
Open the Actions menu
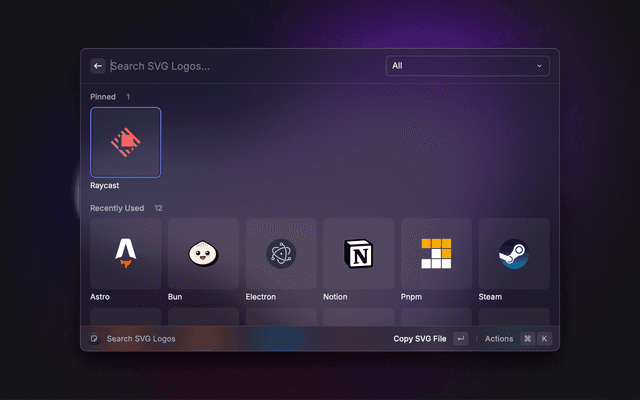point(498,339)
